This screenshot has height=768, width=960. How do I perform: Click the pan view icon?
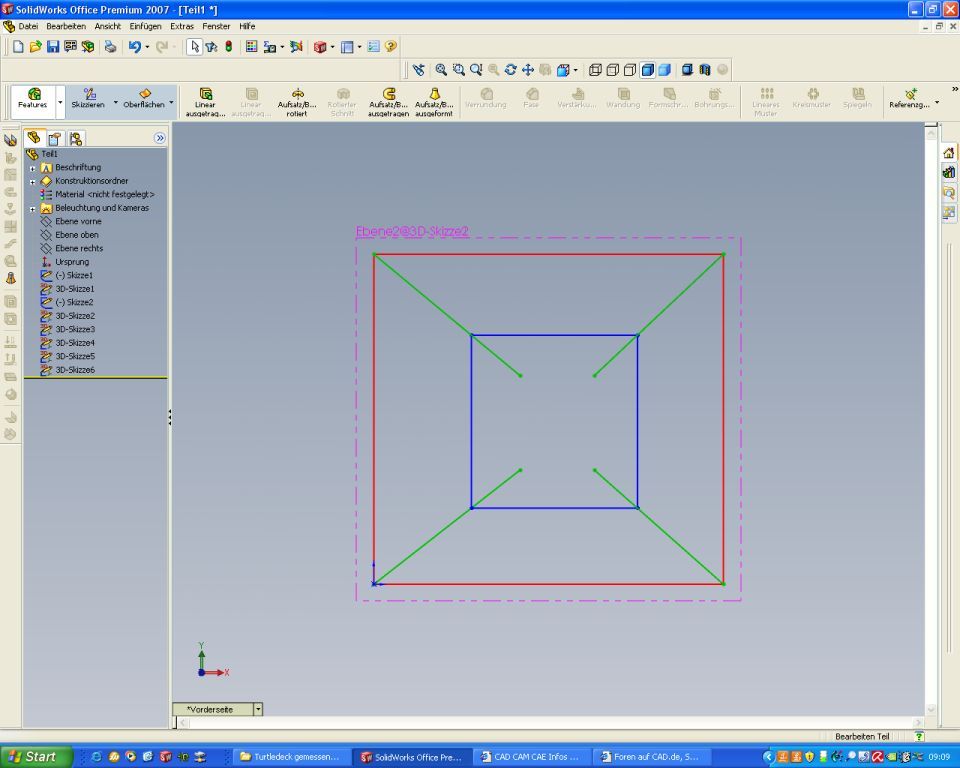[x=527, y=70]
